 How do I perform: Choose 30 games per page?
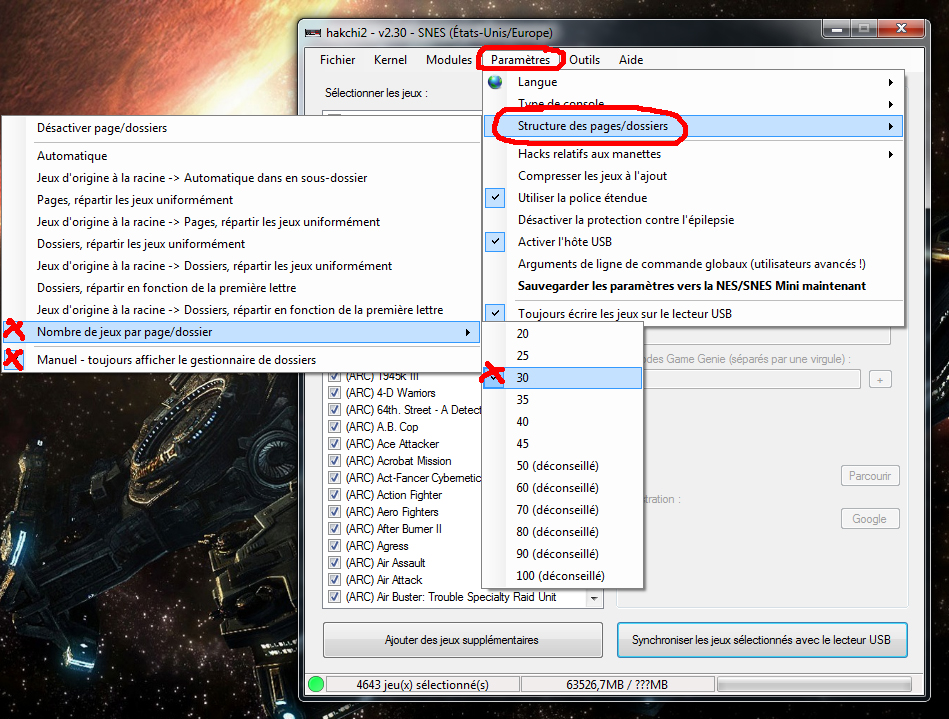click(x=562, y=378)
